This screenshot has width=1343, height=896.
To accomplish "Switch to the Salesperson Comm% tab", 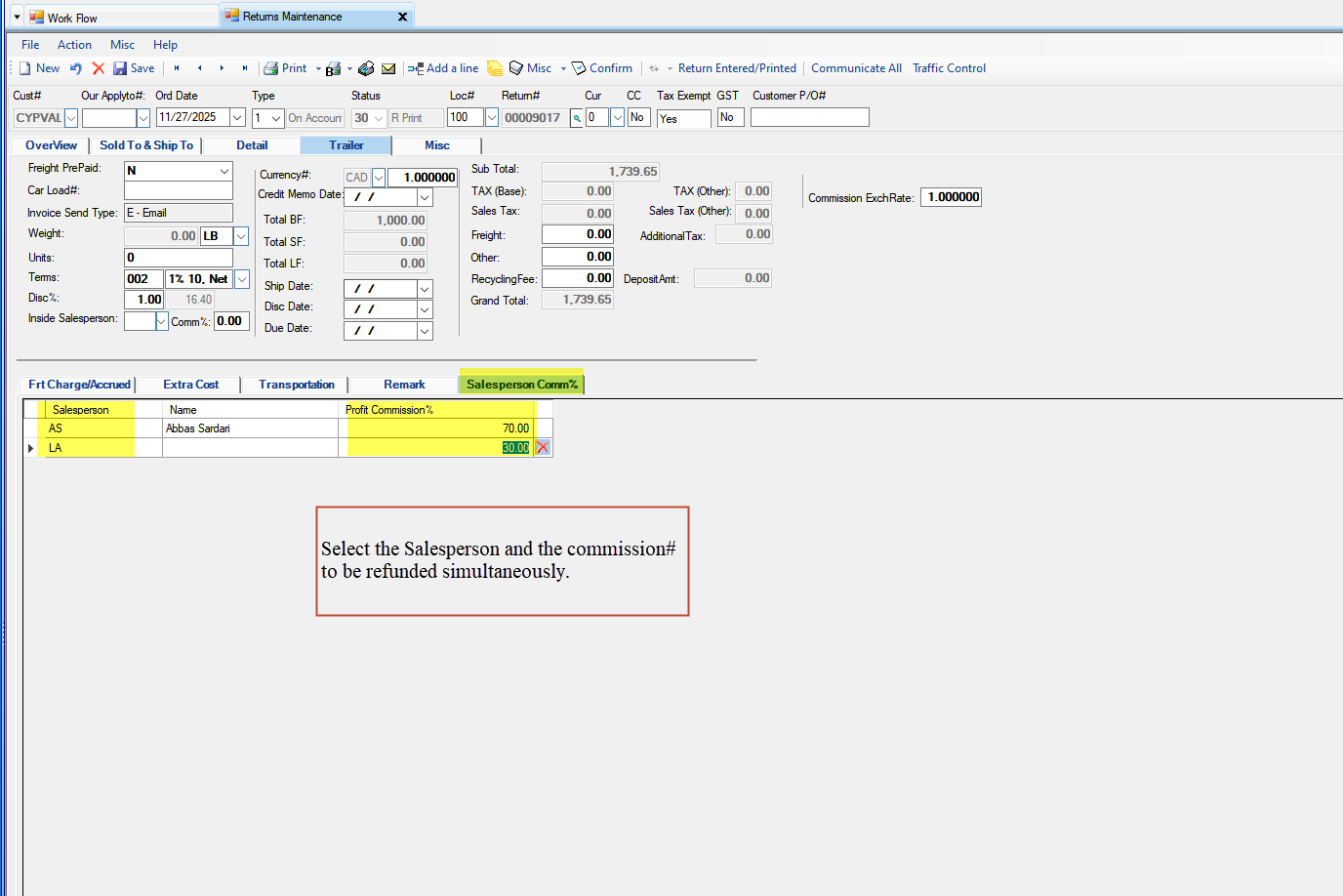I will click(x=520, y=383).
